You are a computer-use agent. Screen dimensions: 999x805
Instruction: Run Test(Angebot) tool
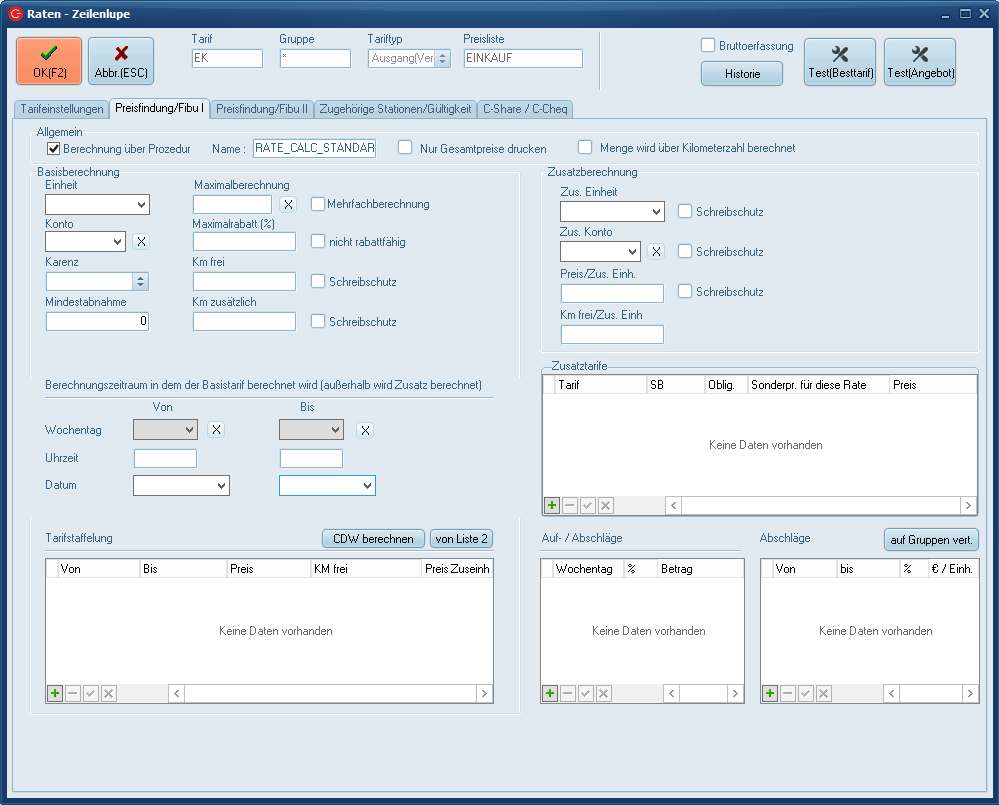click(919, 62)
